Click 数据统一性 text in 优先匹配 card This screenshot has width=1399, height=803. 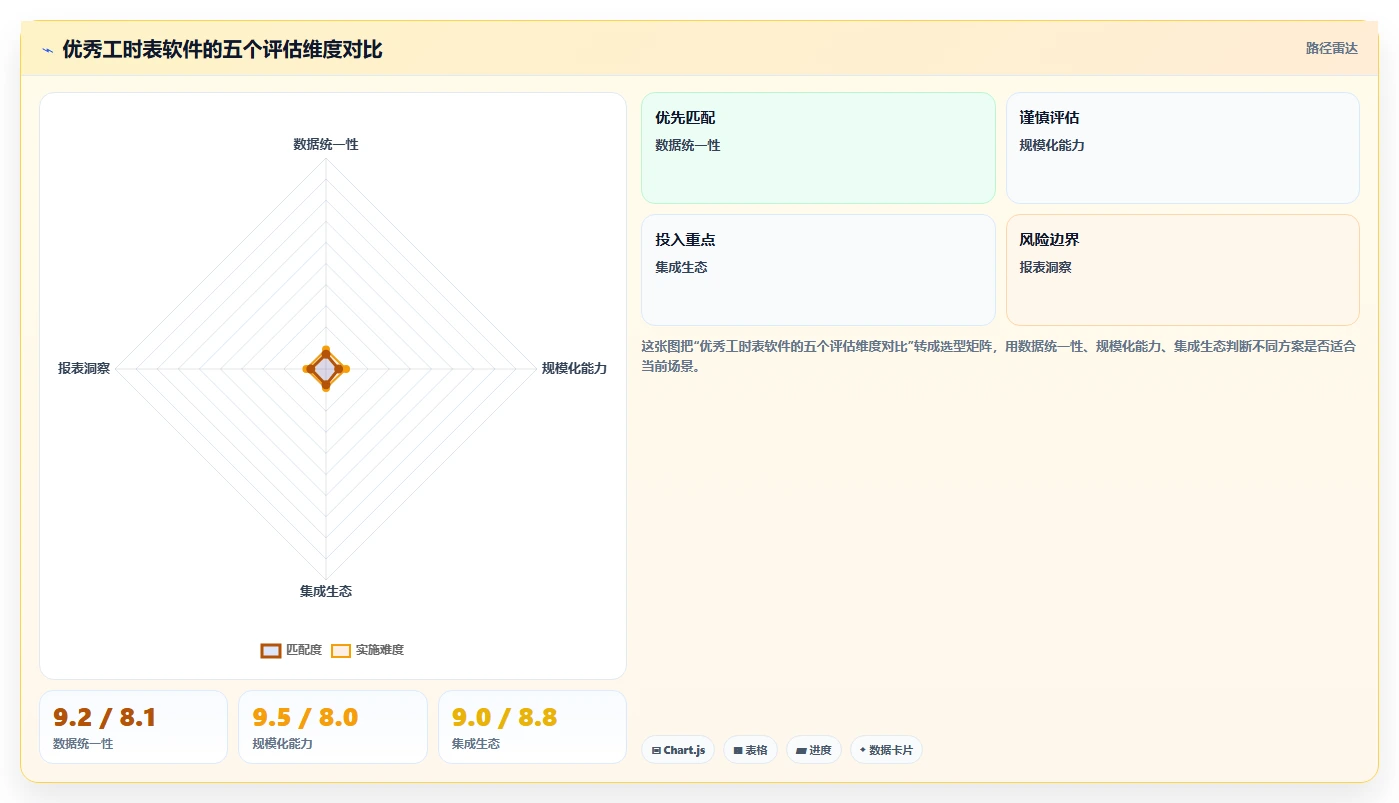click(x=688, y=145)
